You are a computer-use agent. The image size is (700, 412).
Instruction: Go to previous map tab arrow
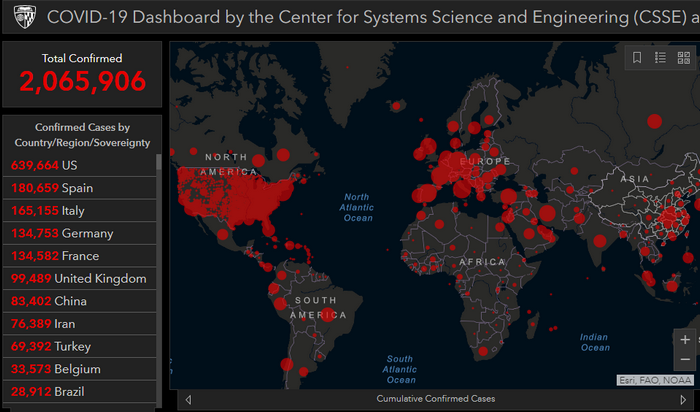tap(188, 399)
